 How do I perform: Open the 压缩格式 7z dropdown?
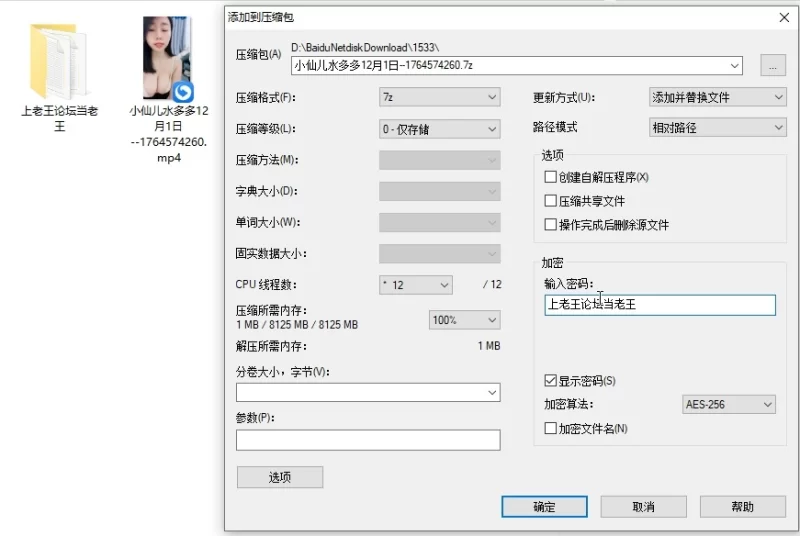[x=439, y=97]
